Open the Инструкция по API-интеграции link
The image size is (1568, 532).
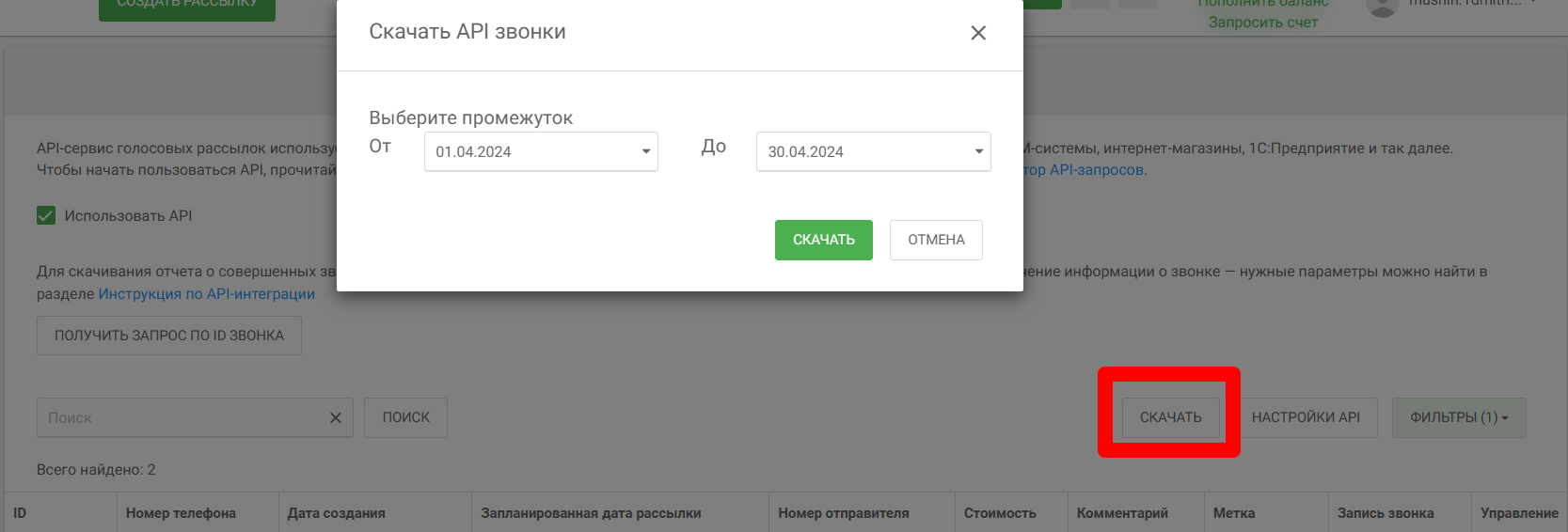[206, 294]
